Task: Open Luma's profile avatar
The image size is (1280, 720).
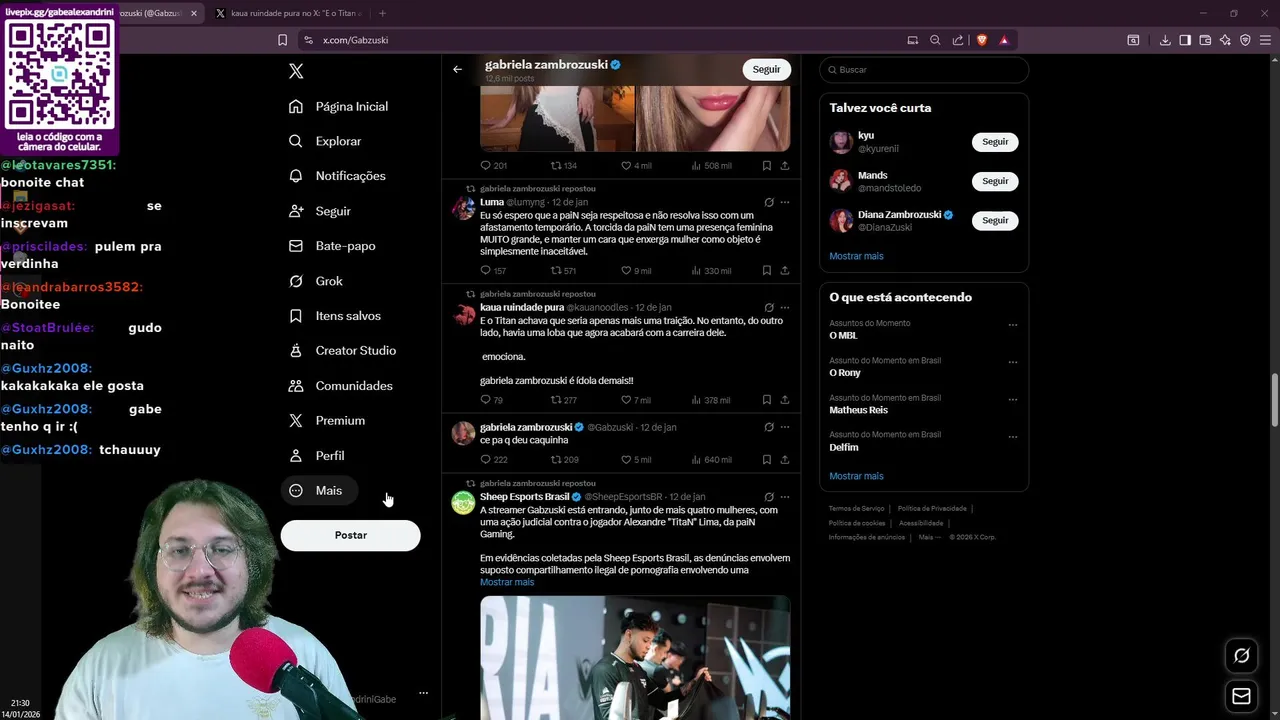Action: point(463,207)
